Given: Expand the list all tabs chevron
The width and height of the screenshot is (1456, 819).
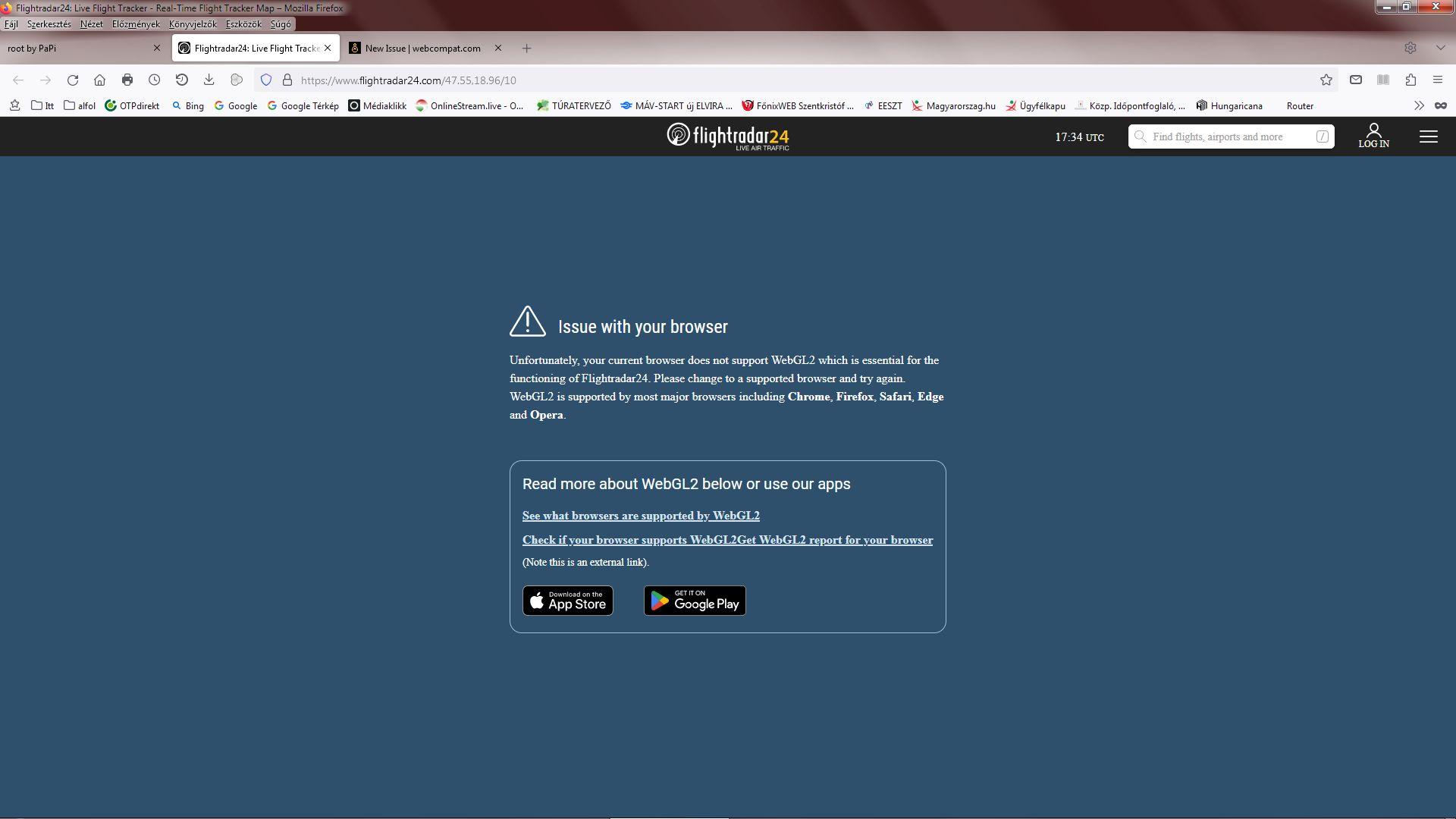Looking at the screenshot, I should pyautogui.click(x=1440, y=48).
